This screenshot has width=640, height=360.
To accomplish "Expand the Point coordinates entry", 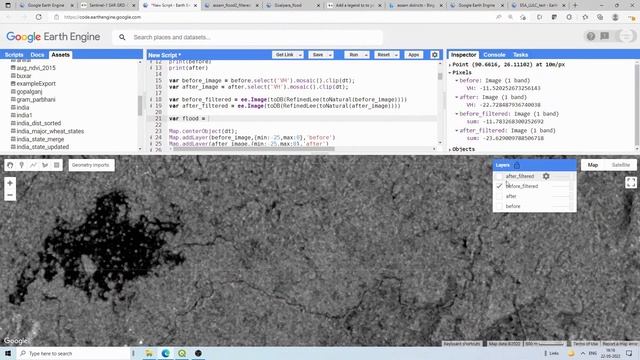I will tap(450, 64).
